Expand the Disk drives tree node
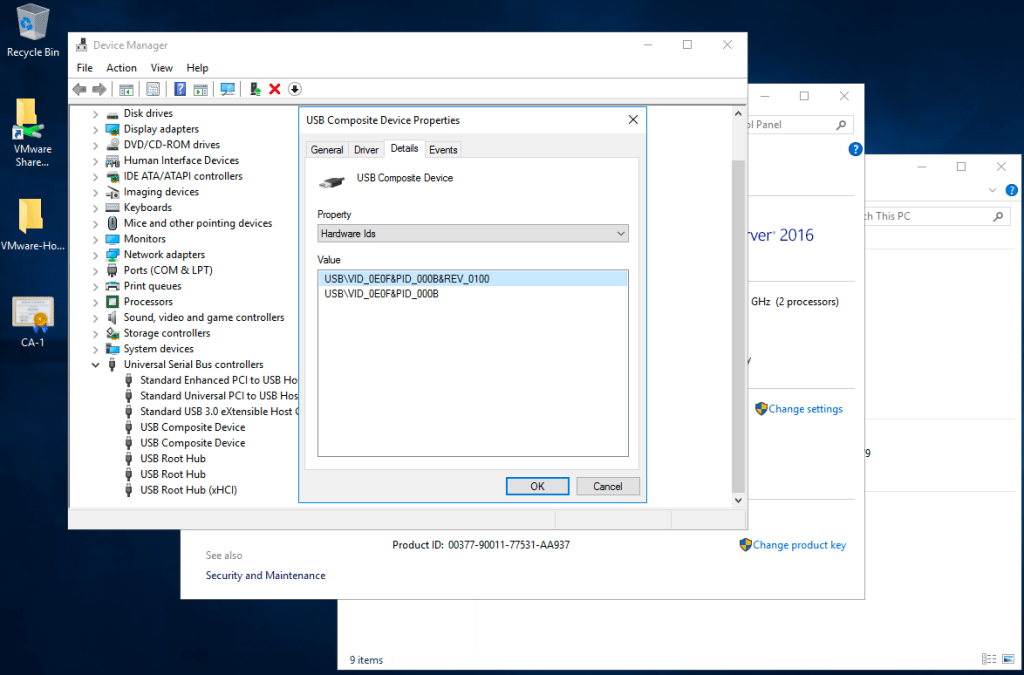The width and height of the screenshot is (1024, 675). [96, 114]
